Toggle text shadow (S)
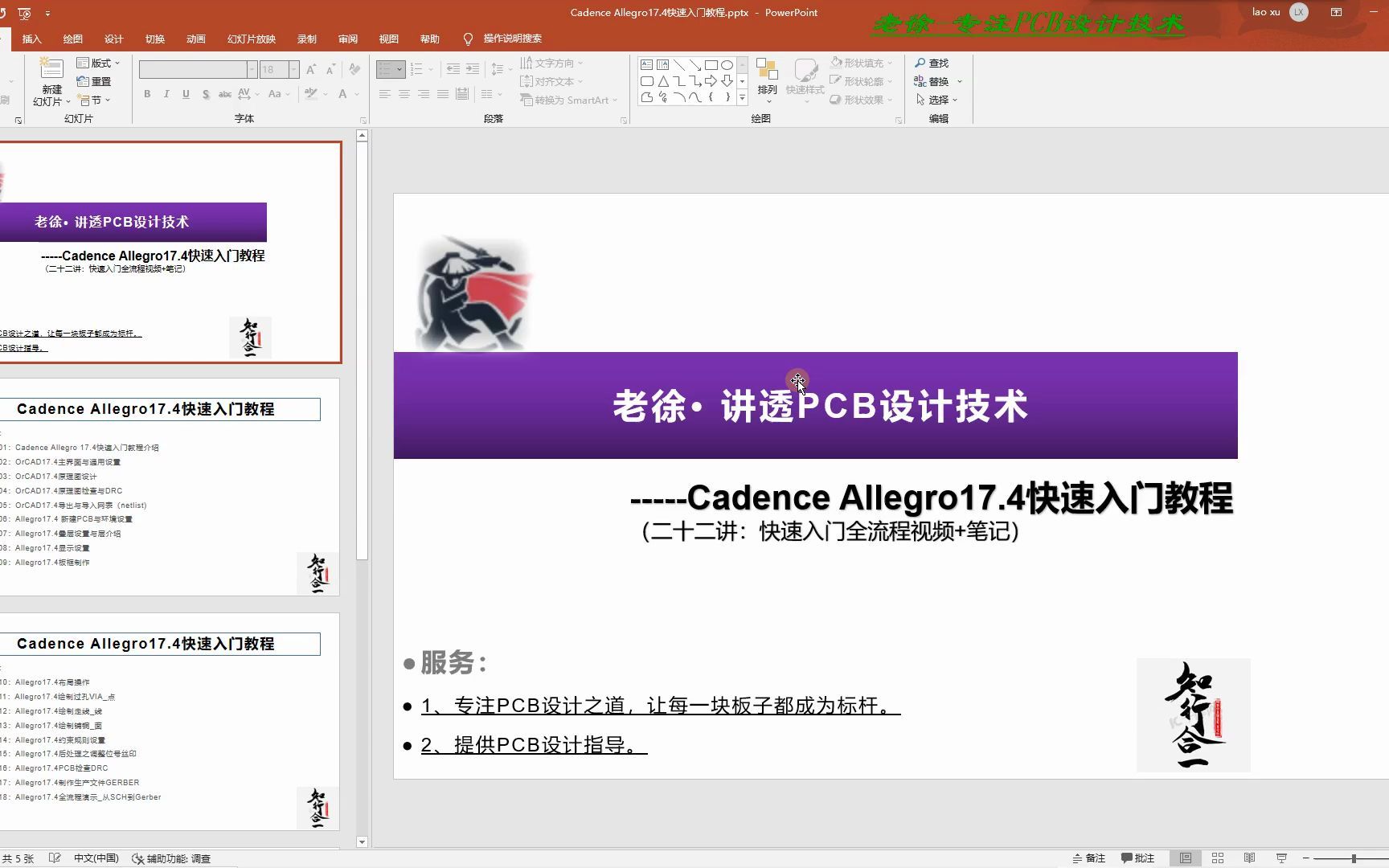Viewport: 1389px width, 868px height. 206,94
